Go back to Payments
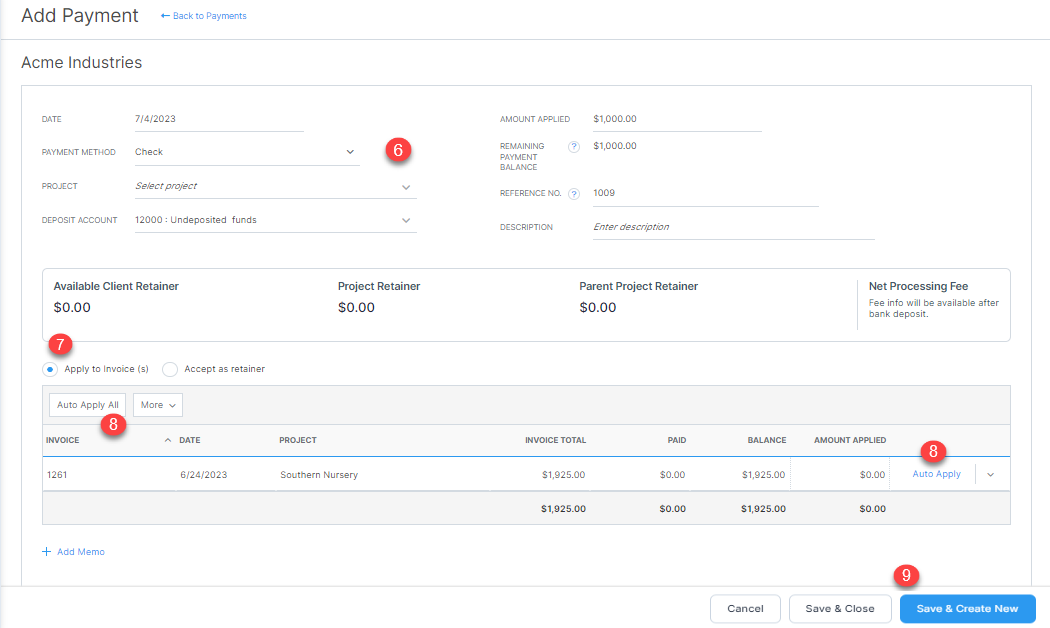Viewport: 1050px width, 628px height. coord(204,15)
